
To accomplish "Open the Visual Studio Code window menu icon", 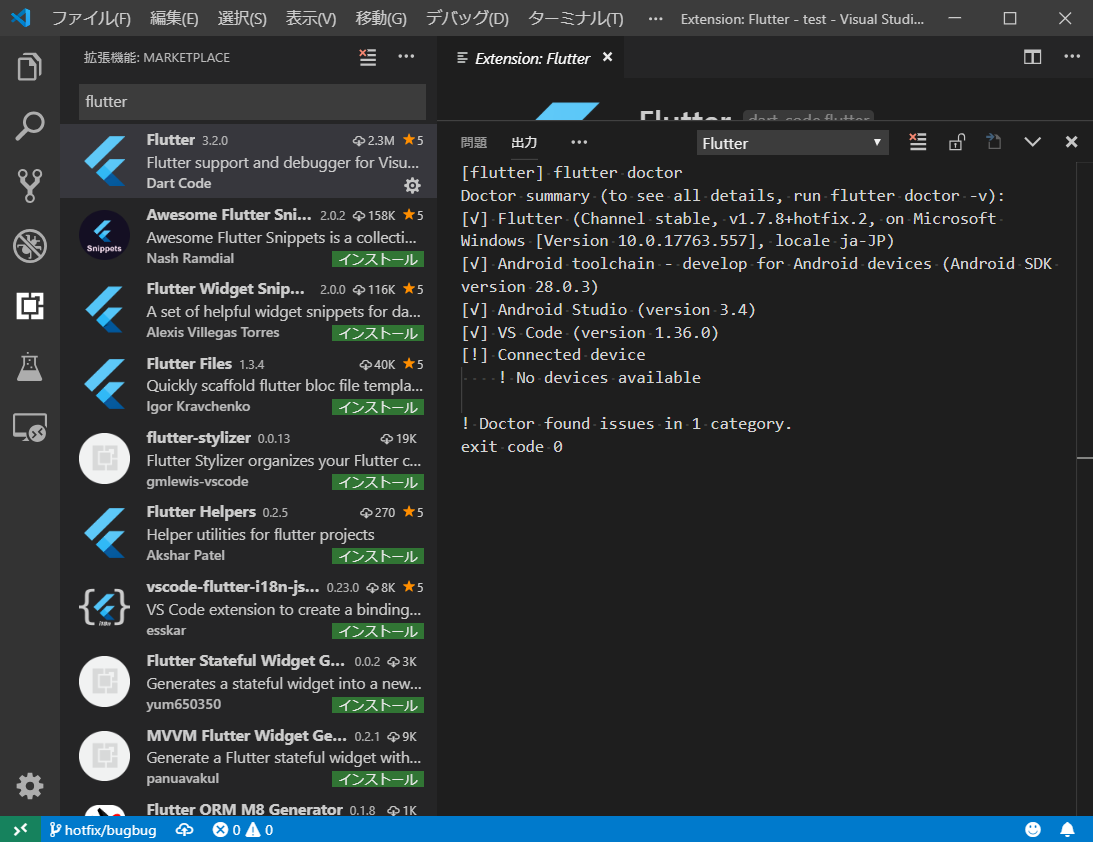I will pyautogui.click(x=21, y=18).
